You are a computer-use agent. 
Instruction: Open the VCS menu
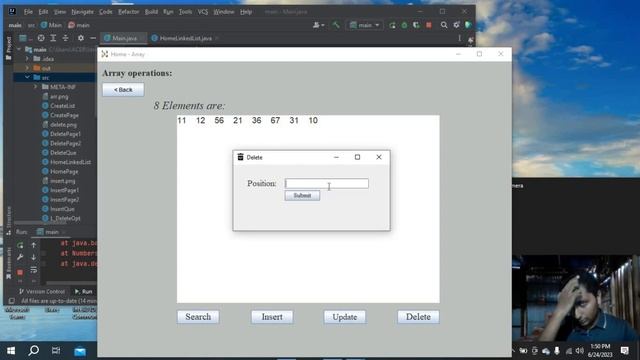[203, 12]
